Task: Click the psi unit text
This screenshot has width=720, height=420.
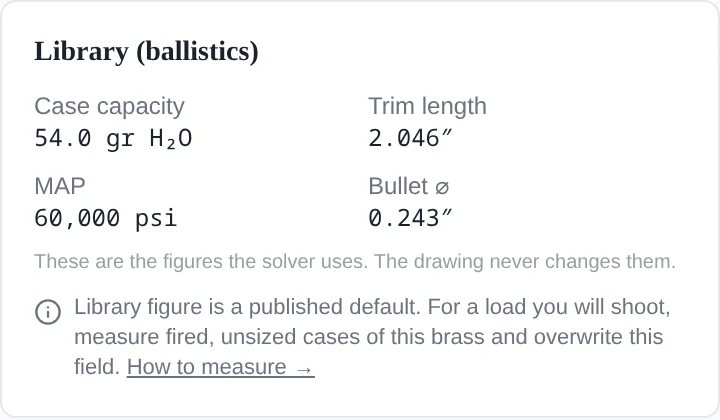Action: tap(156, 219)
